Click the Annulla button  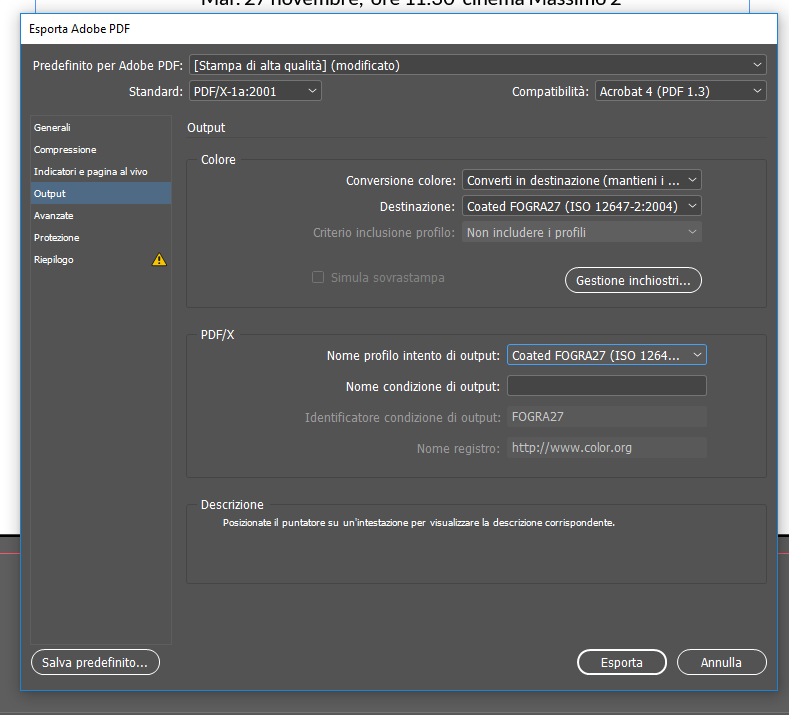pos(722,662)
